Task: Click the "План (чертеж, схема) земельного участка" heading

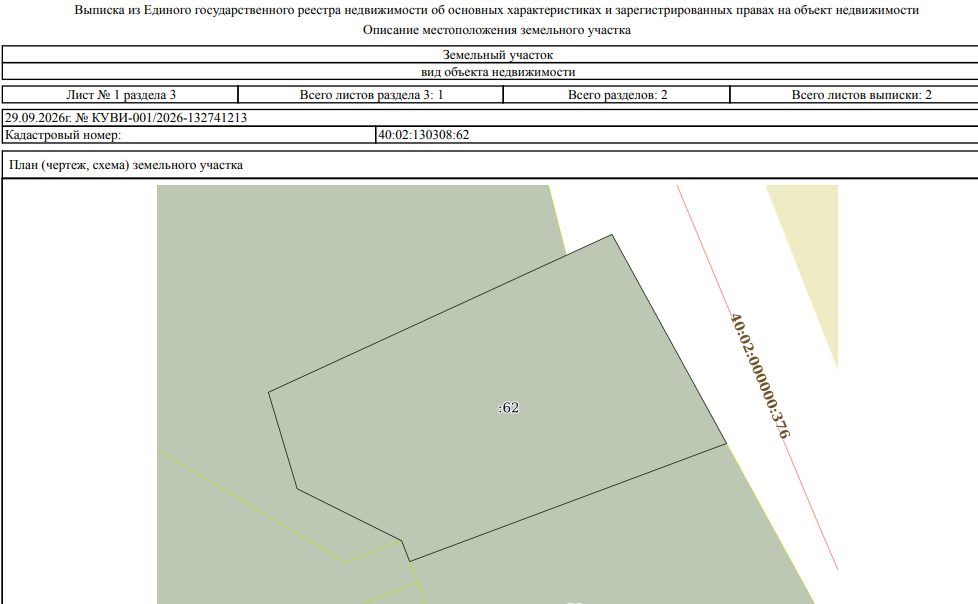Action: coord(126,165)
